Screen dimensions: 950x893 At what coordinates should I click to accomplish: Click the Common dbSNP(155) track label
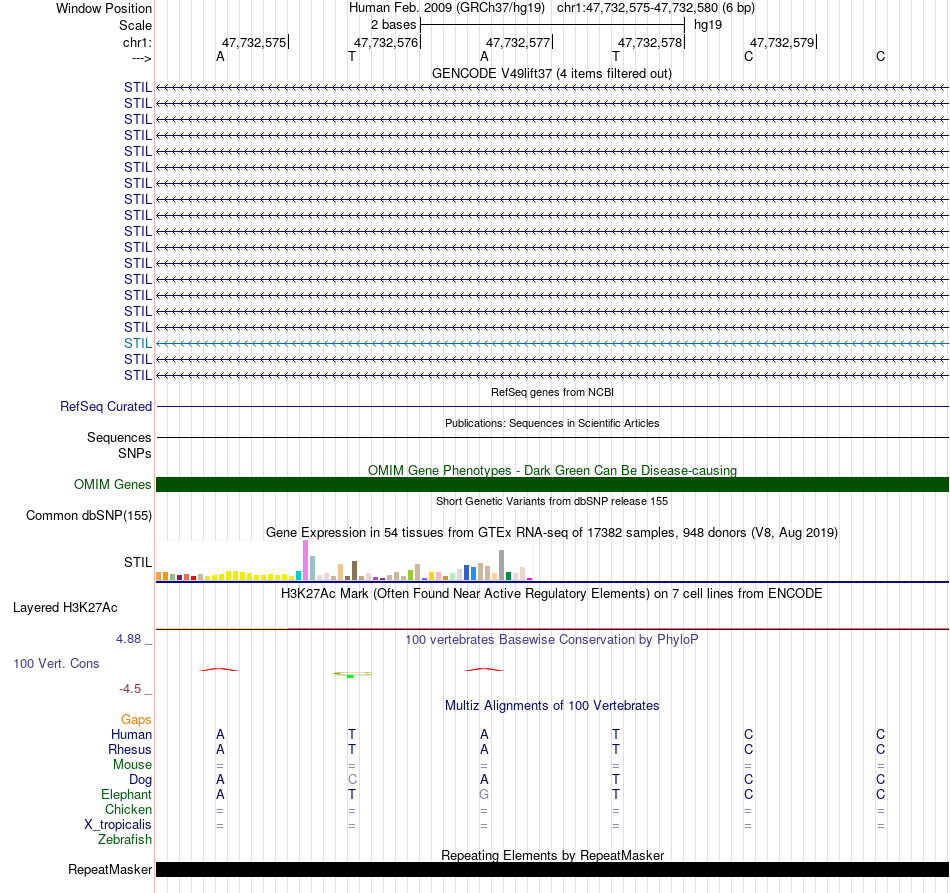(x=88, y=516)
